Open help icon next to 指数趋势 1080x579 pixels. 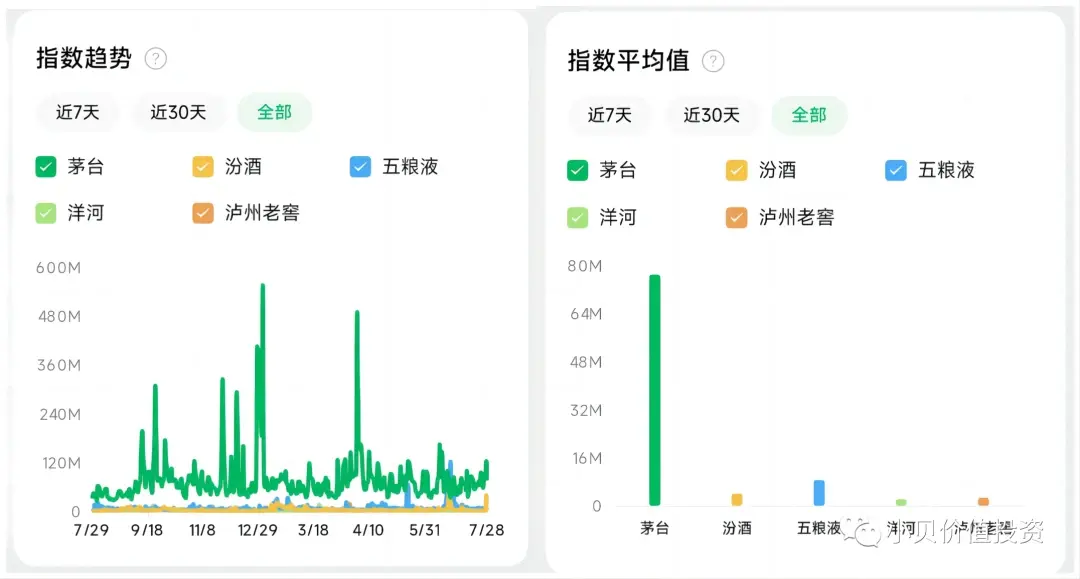(156, 59)
